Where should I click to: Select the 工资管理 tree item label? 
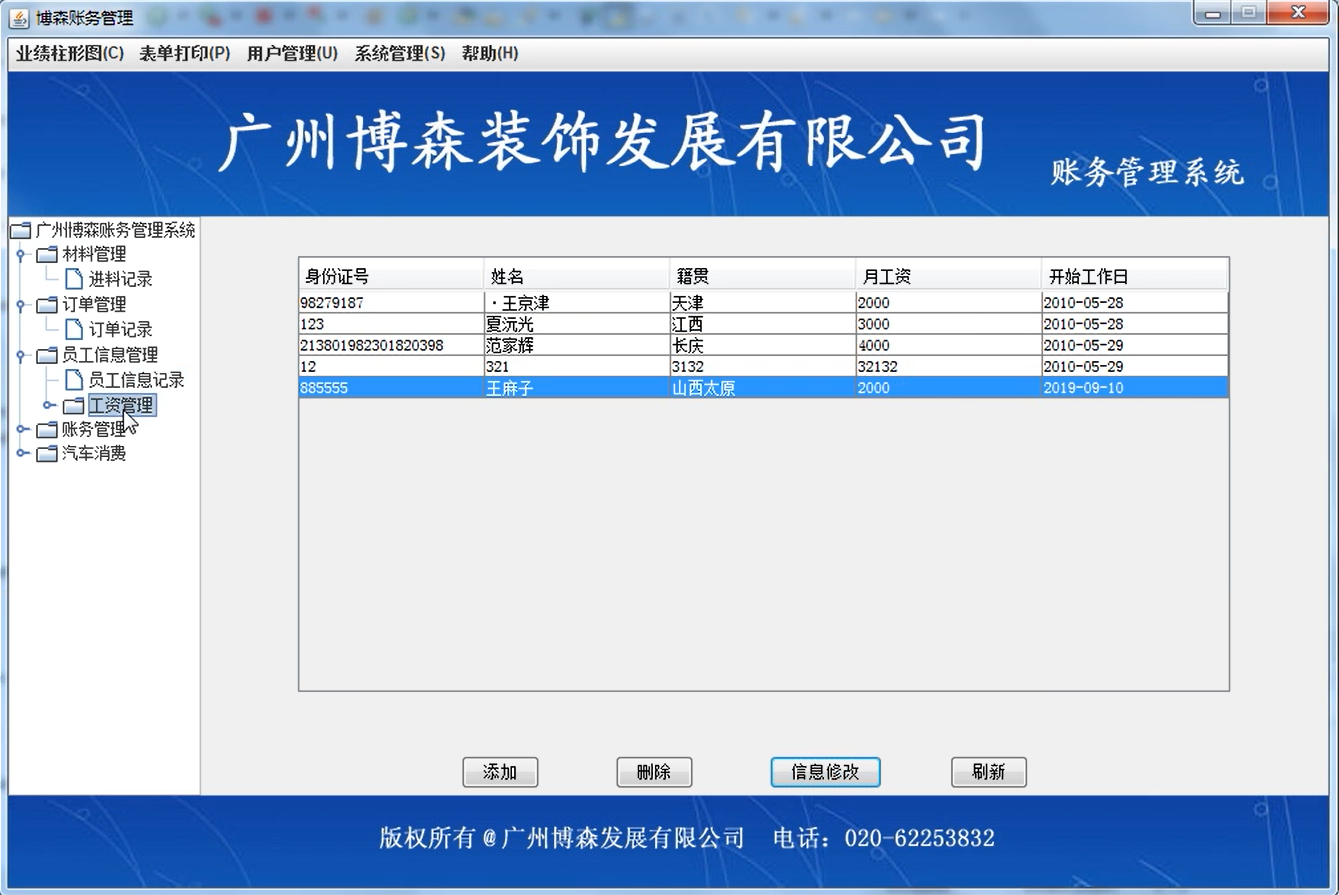(x=121, y=405)
